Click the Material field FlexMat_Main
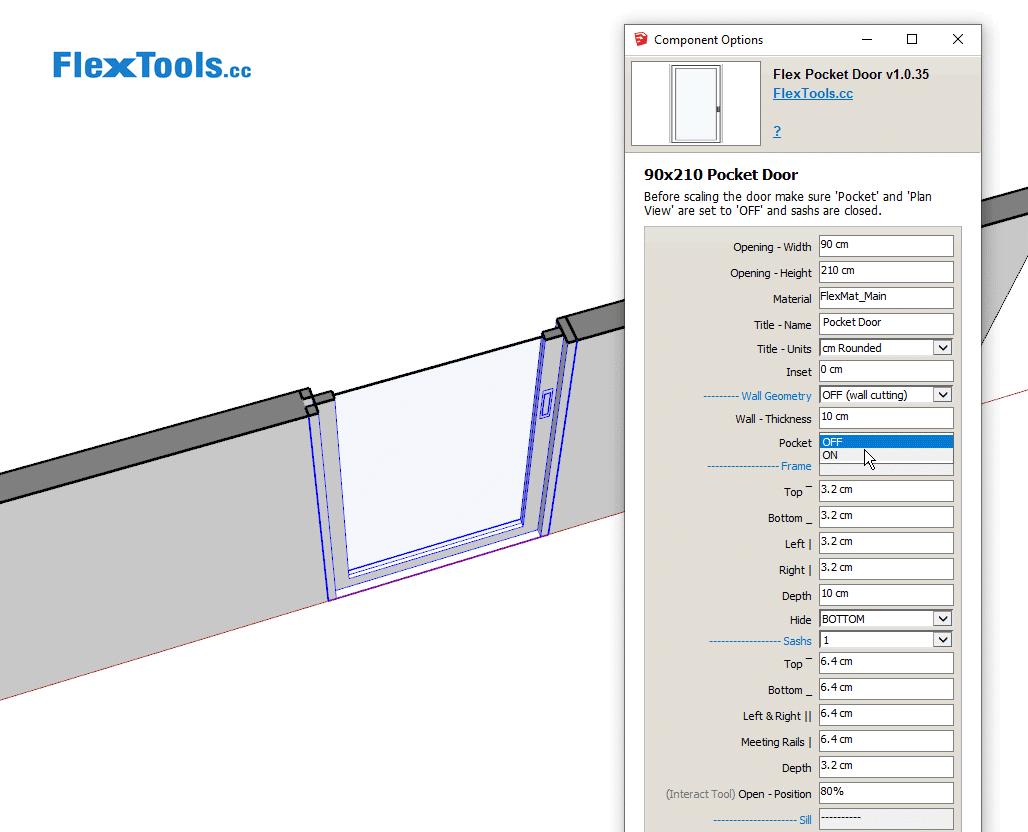This screenshot has width=1028, height=832. (x=886, y=298)
